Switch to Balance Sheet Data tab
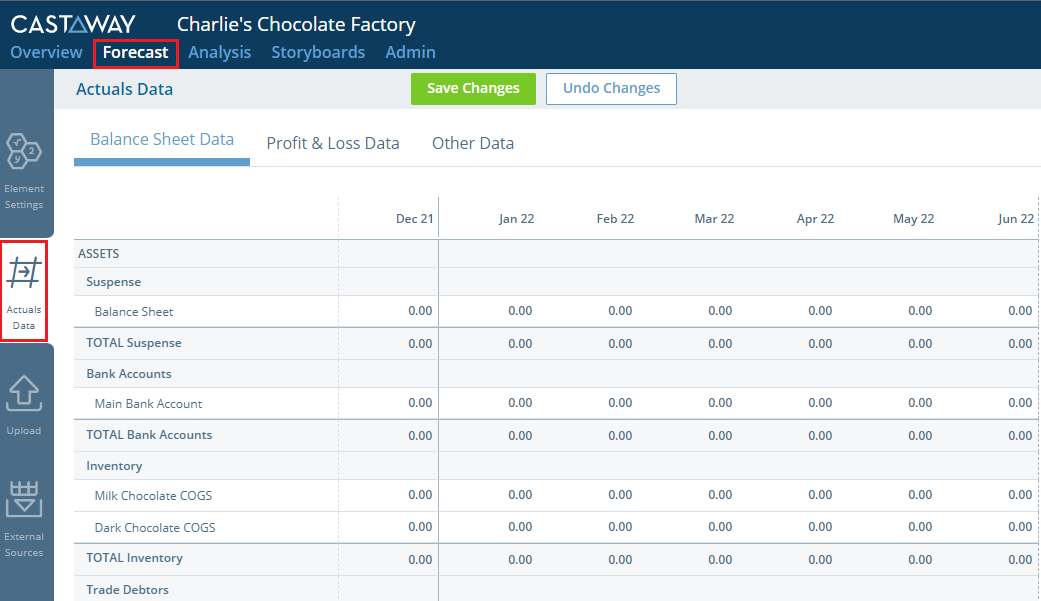 pyautogui.click(x=162, y=139)
